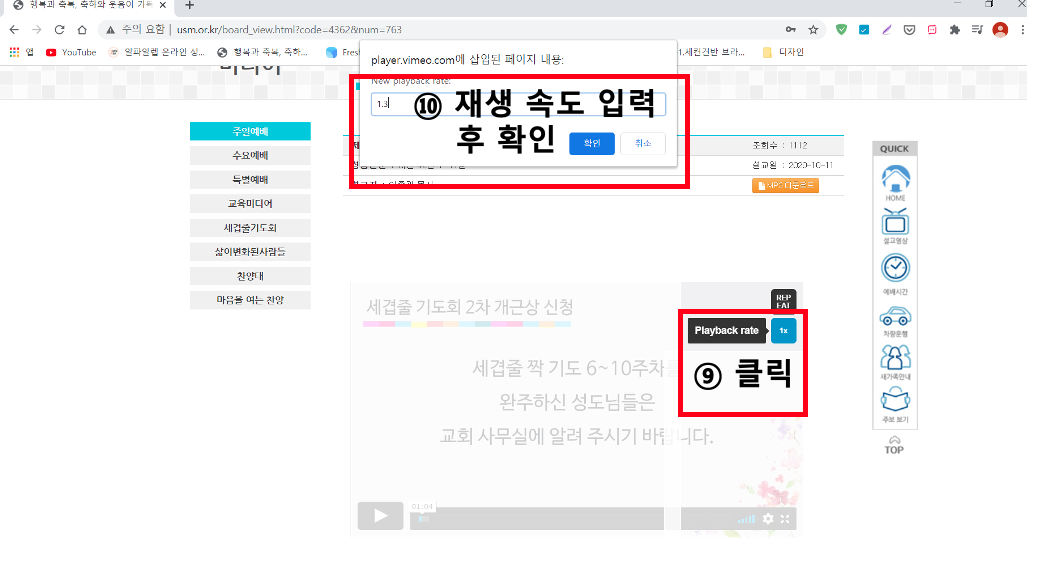Enter fullscreen in the video player
This screenshot has width=1038, height=582.
click(x=785, y=519)
